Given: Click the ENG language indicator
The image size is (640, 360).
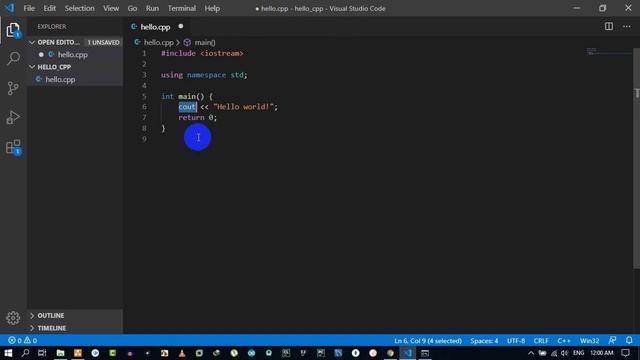Looking at the screenshot, I should click(578, 353).
